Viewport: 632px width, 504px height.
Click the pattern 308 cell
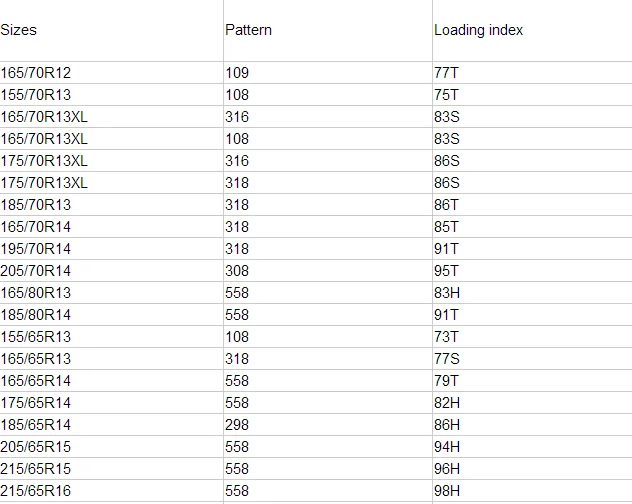click(238, 271)
